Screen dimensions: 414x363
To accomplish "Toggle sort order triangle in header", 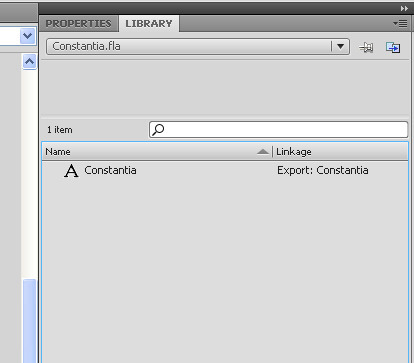I will coord(263,152).
